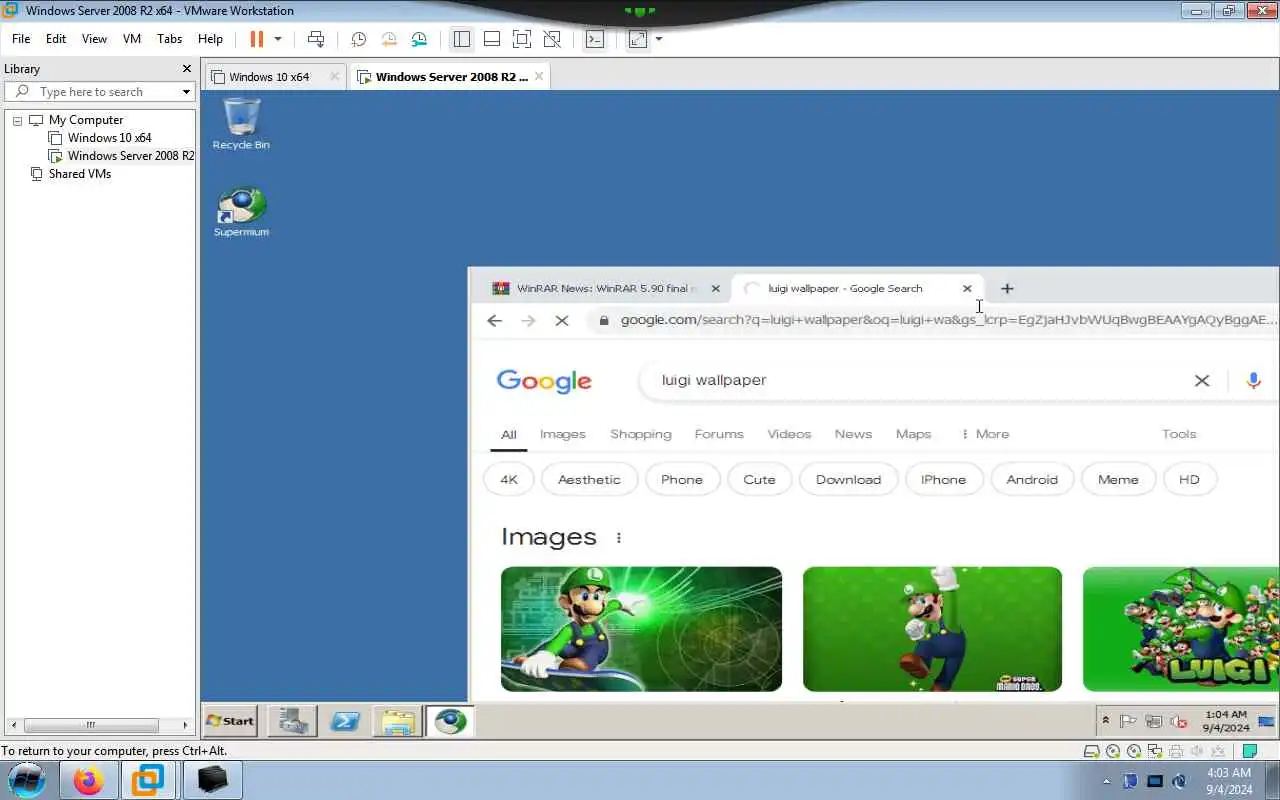Open the Shopping search tab

(641, 434)
